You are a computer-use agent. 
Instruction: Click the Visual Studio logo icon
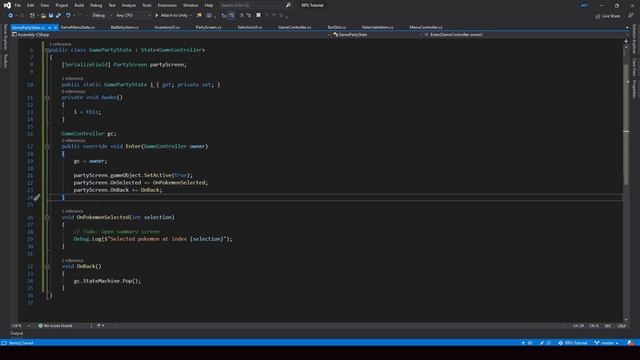click(x=7, y=5)
